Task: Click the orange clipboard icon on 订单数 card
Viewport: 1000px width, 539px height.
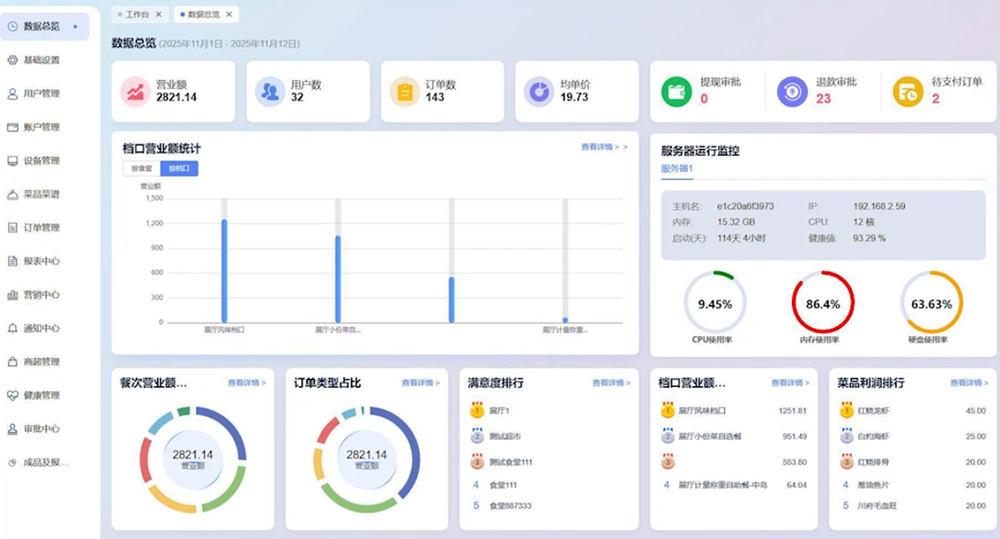Action: click(404, 91)
